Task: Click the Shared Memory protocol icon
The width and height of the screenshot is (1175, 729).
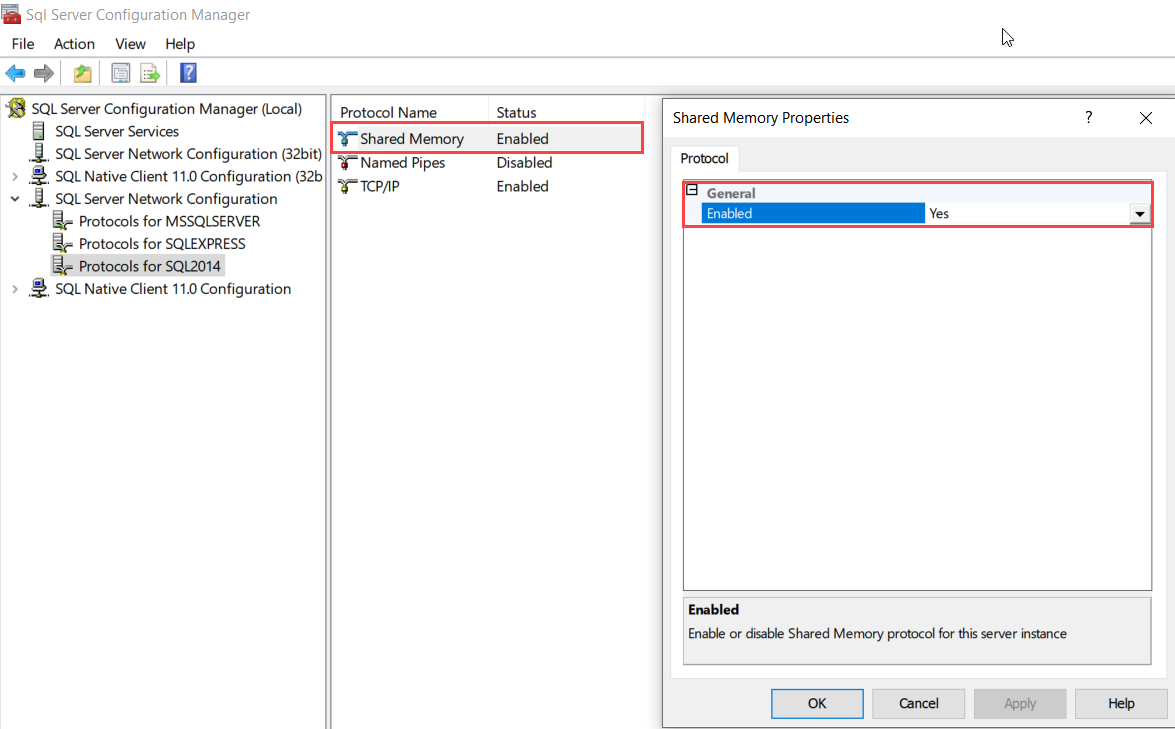Action: [347, 139]
